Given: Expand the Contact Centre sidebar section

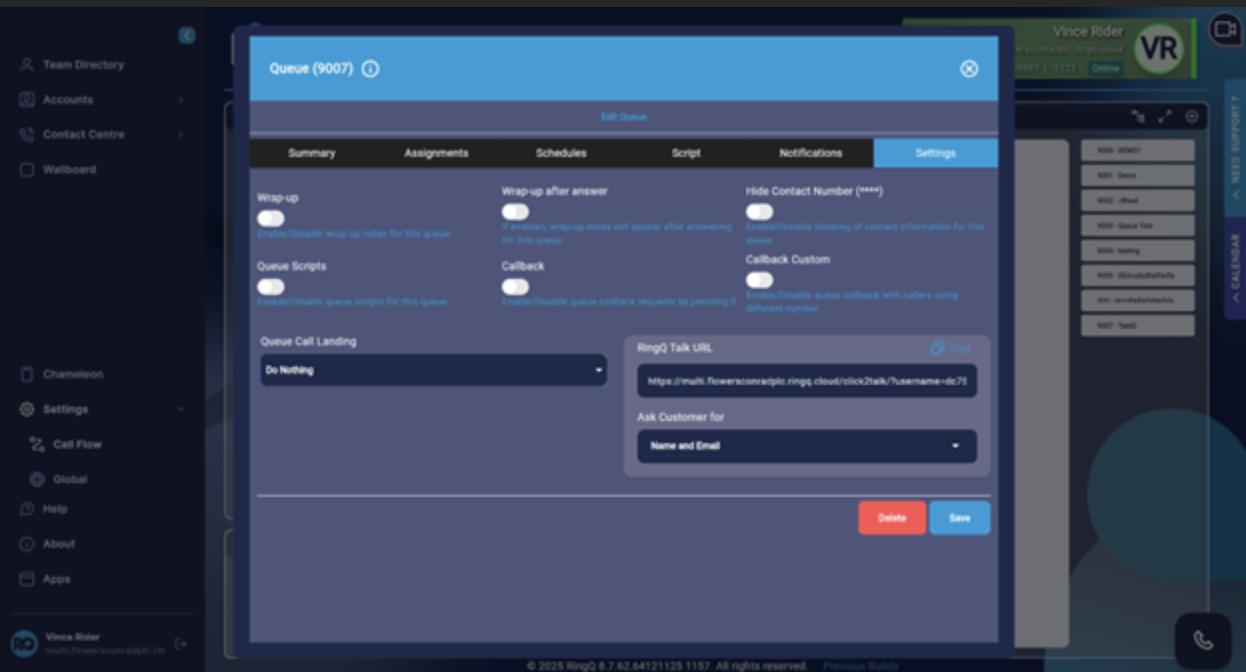Looking at the screenshot, I should click(86, 134).
